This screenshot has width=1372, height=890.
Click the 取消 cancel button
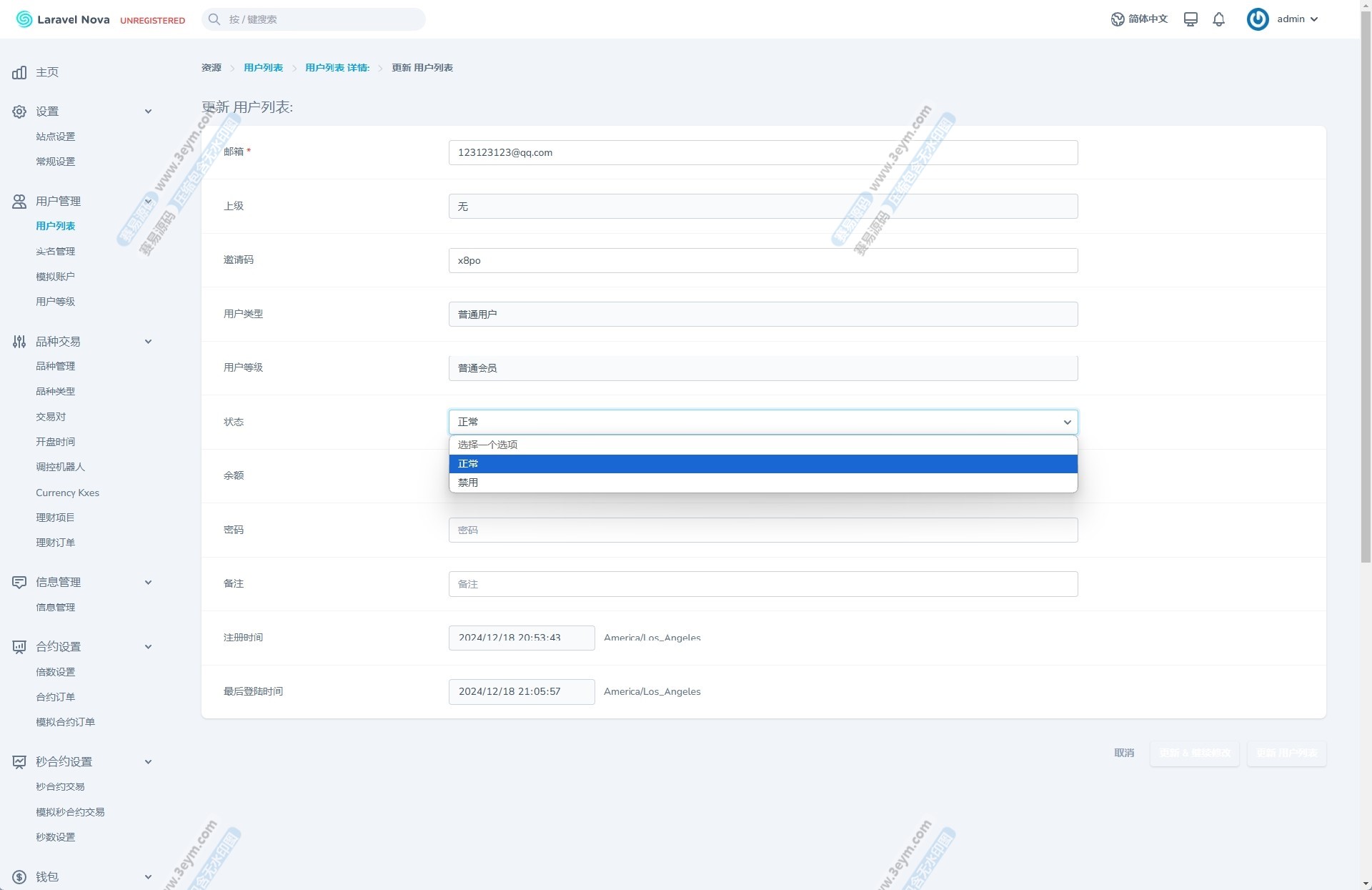point(1123,753)
